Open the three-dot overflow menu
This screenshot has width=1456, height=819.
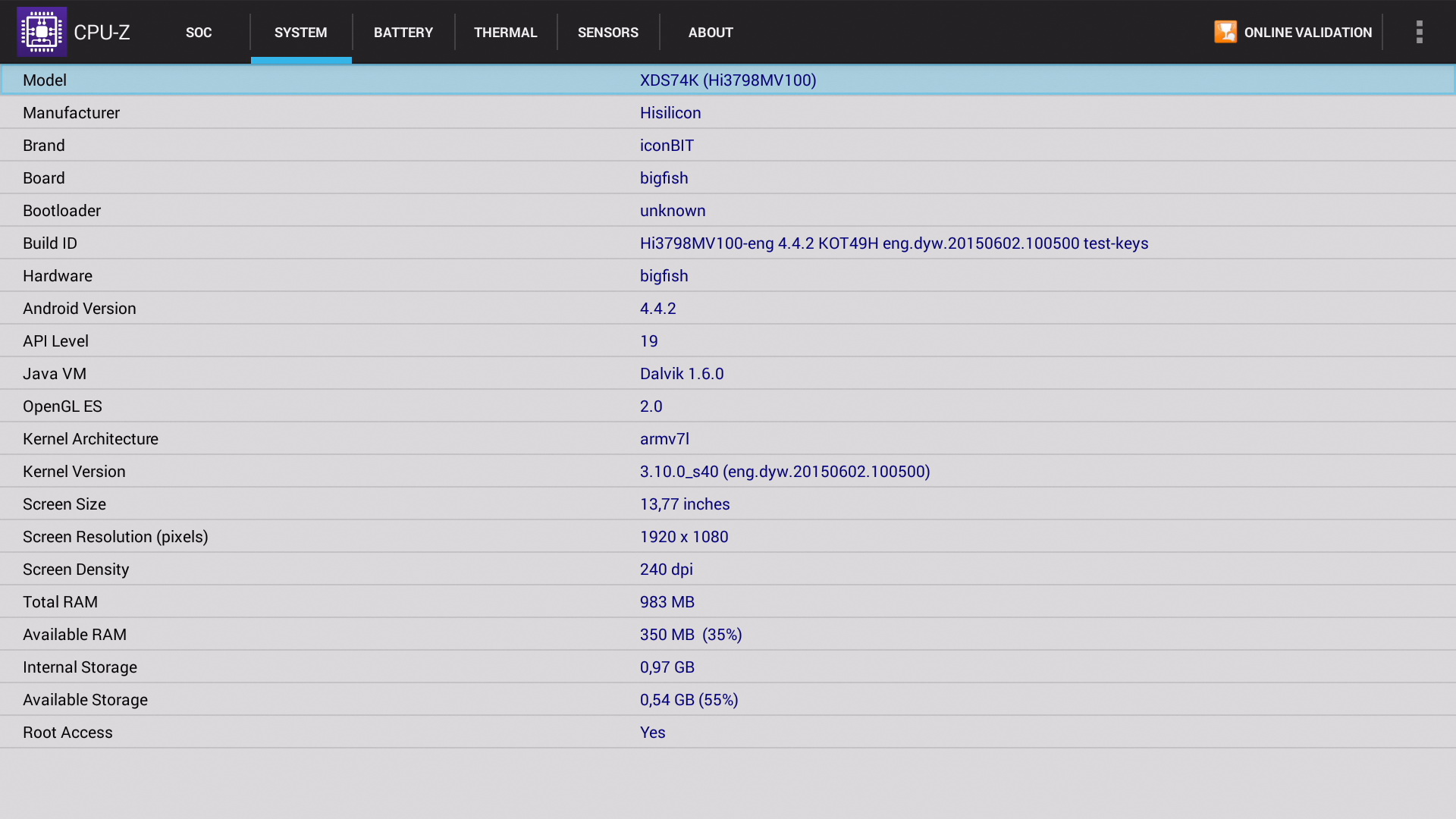pyautogui.click(x=1419, y=32)
